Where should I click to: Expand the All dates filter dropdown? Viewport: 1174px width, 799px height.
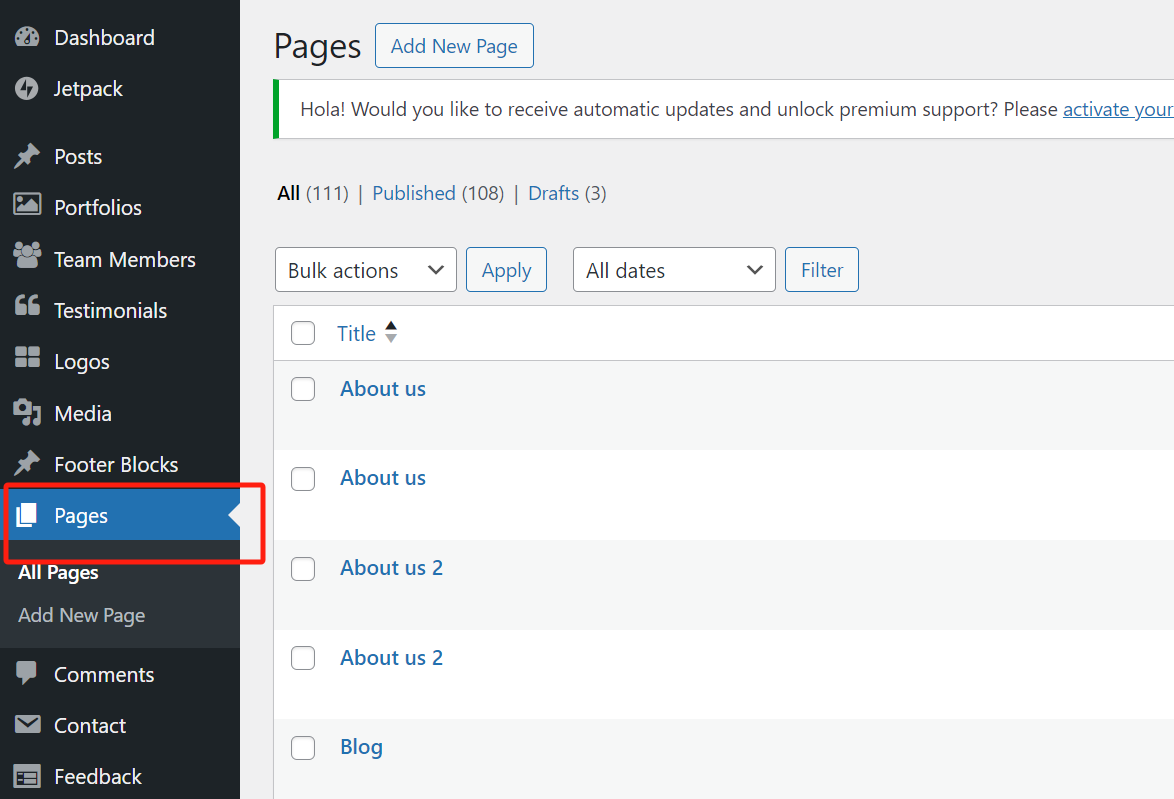[x=673, y=269]
